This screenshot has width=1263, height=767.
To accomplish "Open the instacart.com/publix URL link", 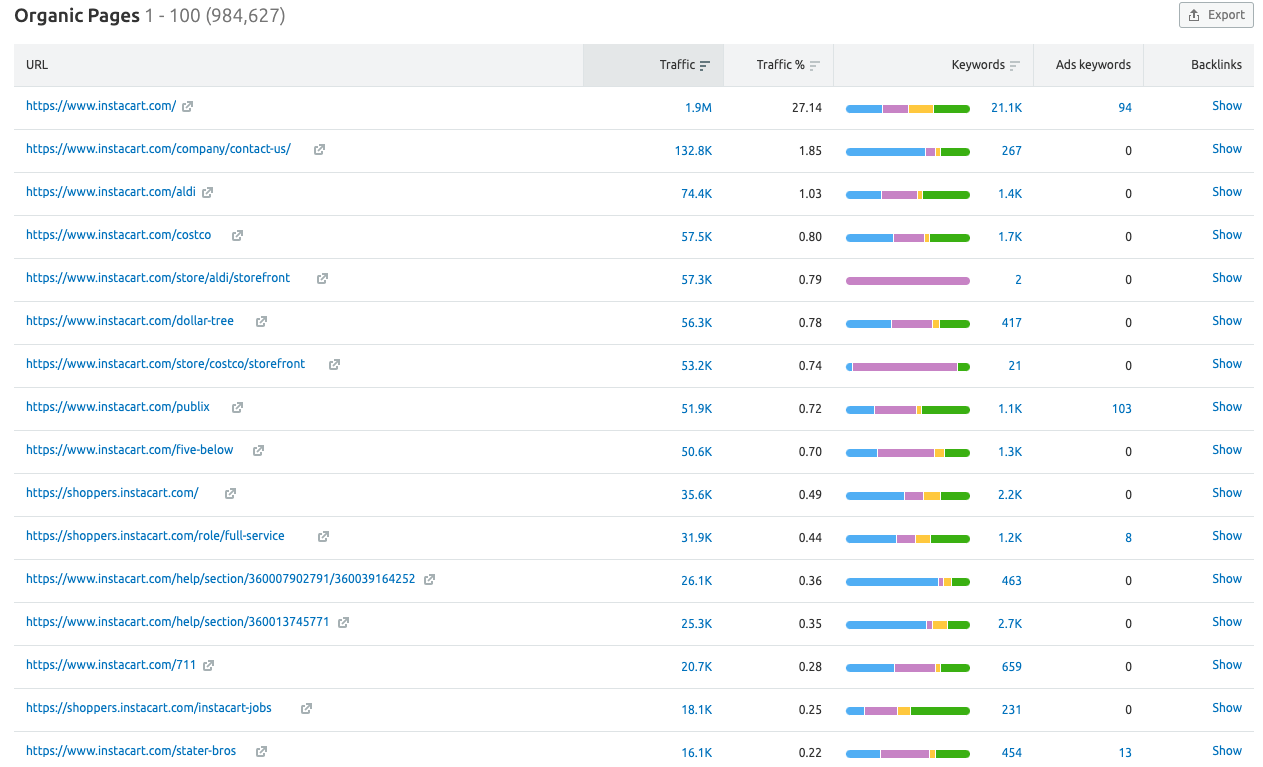I will point(118,407).
